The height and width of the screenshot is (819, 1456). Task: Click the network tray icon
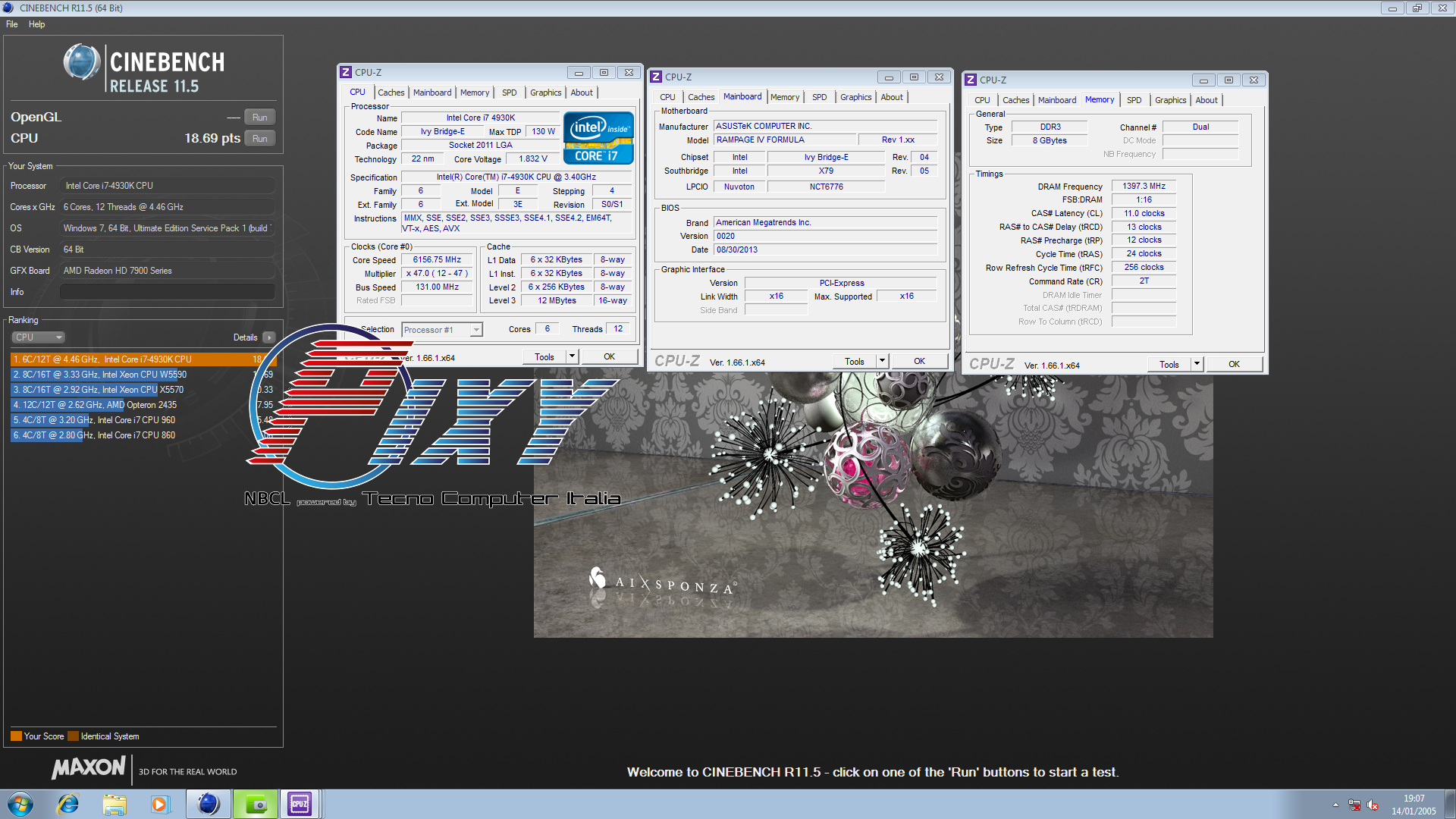point(1354,805)
